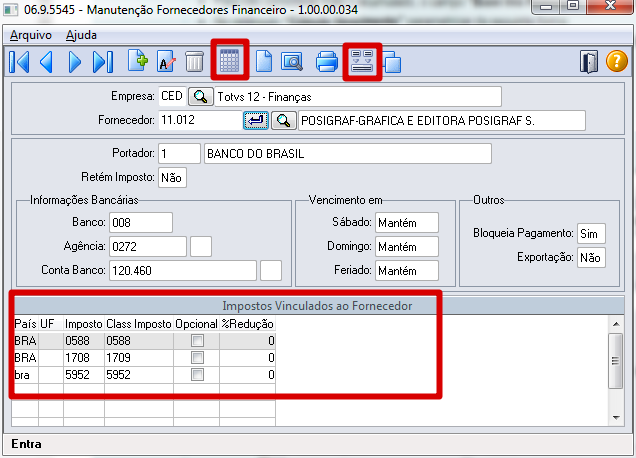Exit using the door icon
The height and width of the screenshot is (458, 636).
click(589, 62)
